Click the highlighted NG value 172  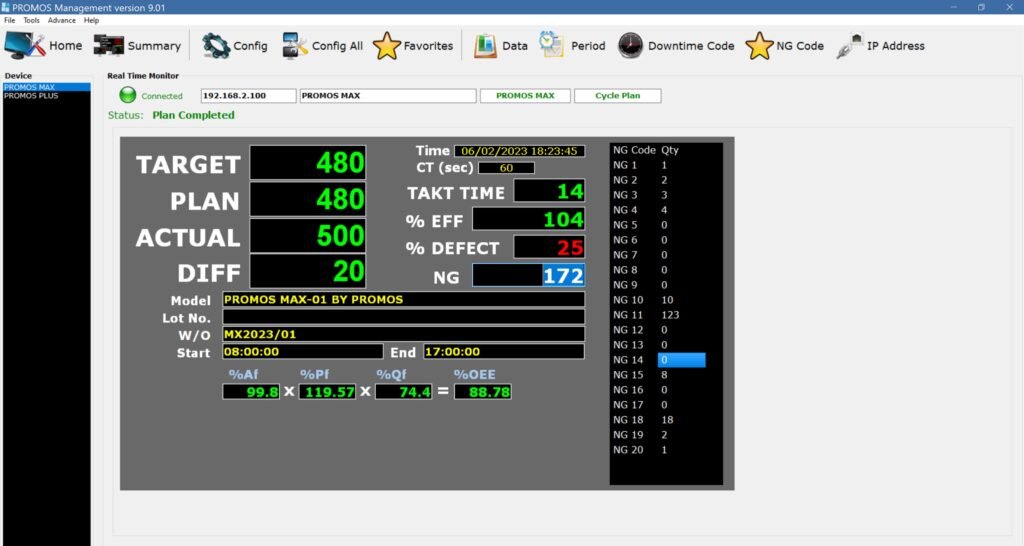528,276
